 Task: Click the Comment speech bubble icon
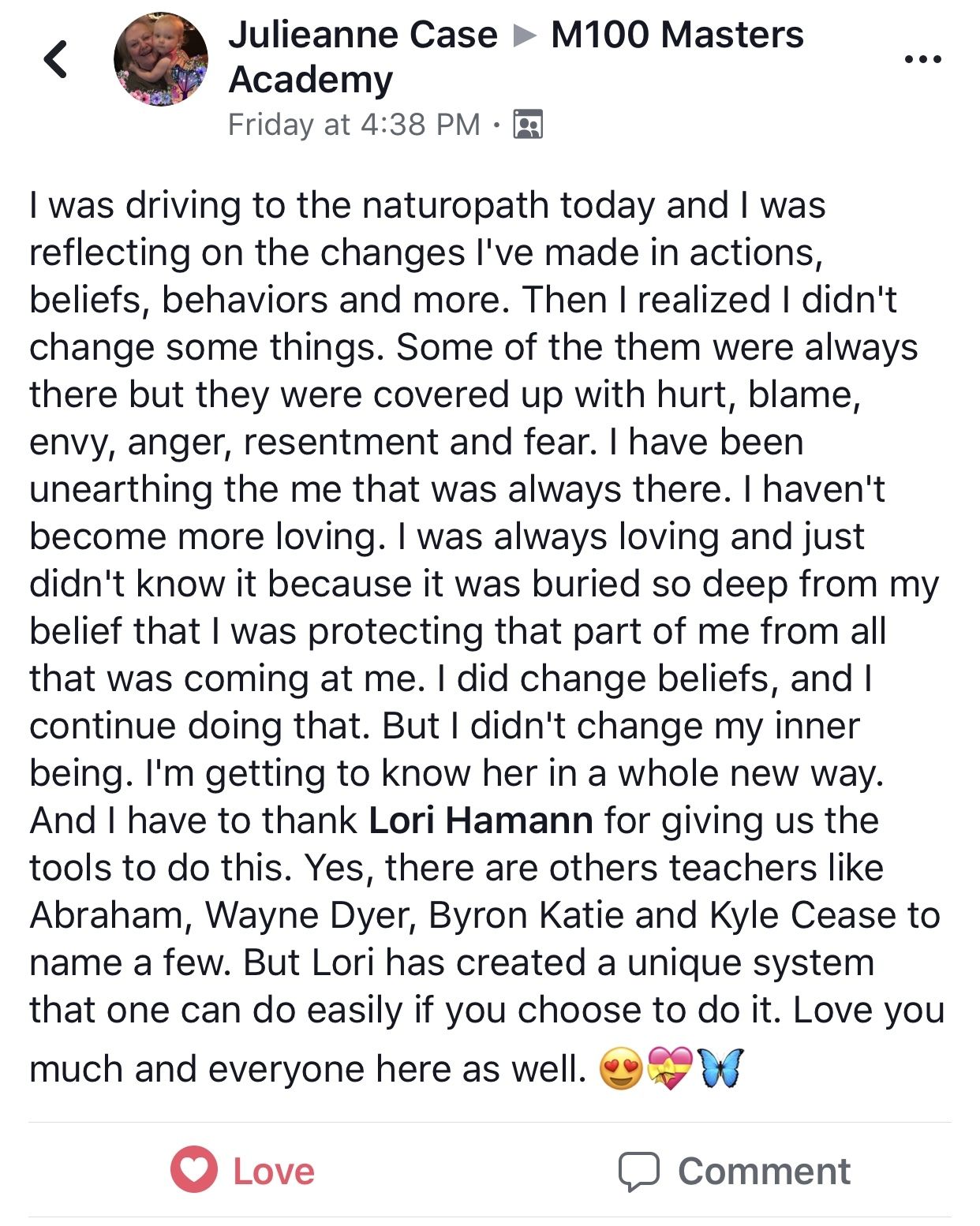pos(638,1172)
